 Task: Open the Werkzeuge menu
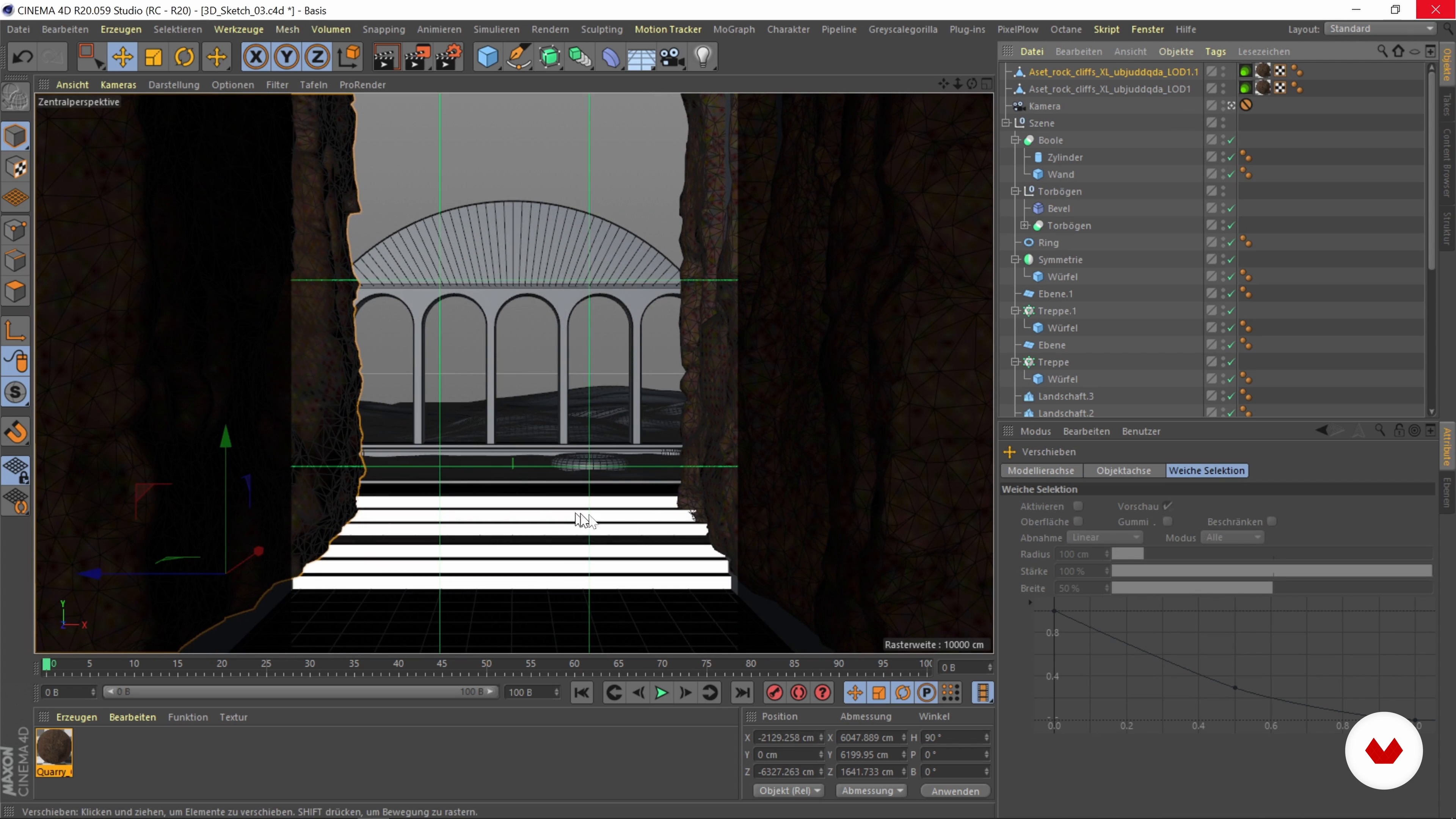point(238,30)
